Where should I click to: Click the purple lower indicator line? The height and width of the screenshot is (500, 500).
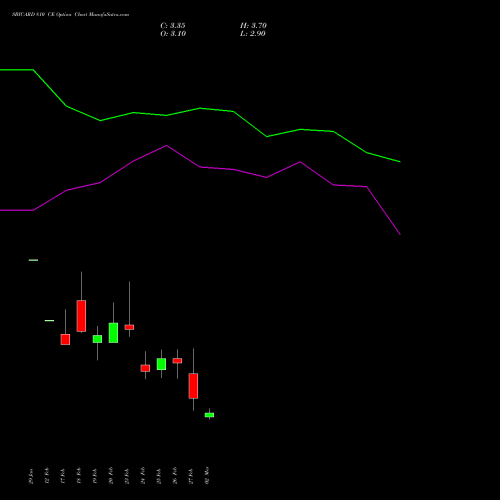click(x=200, y=167)
